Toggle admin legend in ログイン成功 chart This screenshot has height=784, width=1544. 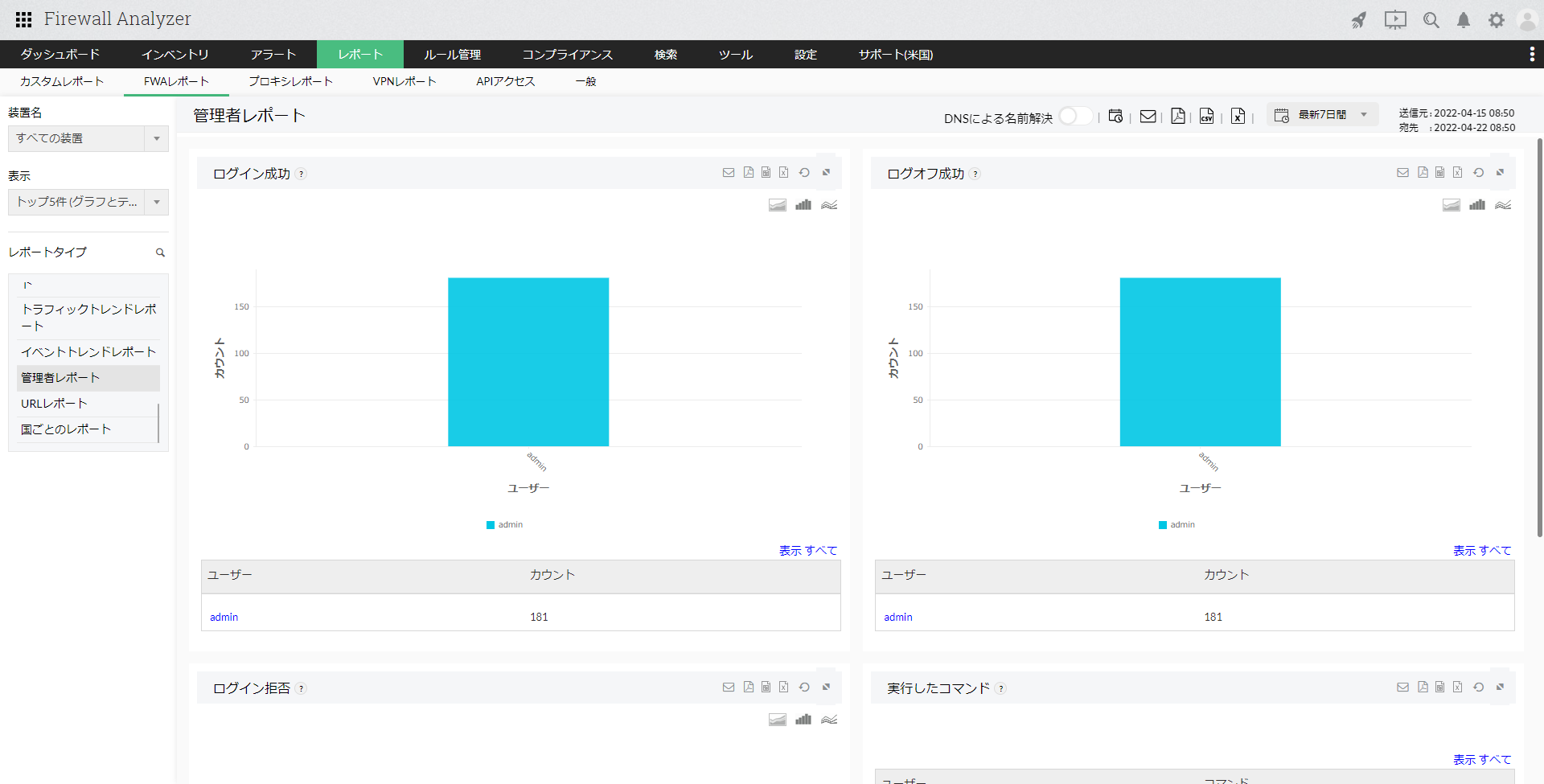505,525
